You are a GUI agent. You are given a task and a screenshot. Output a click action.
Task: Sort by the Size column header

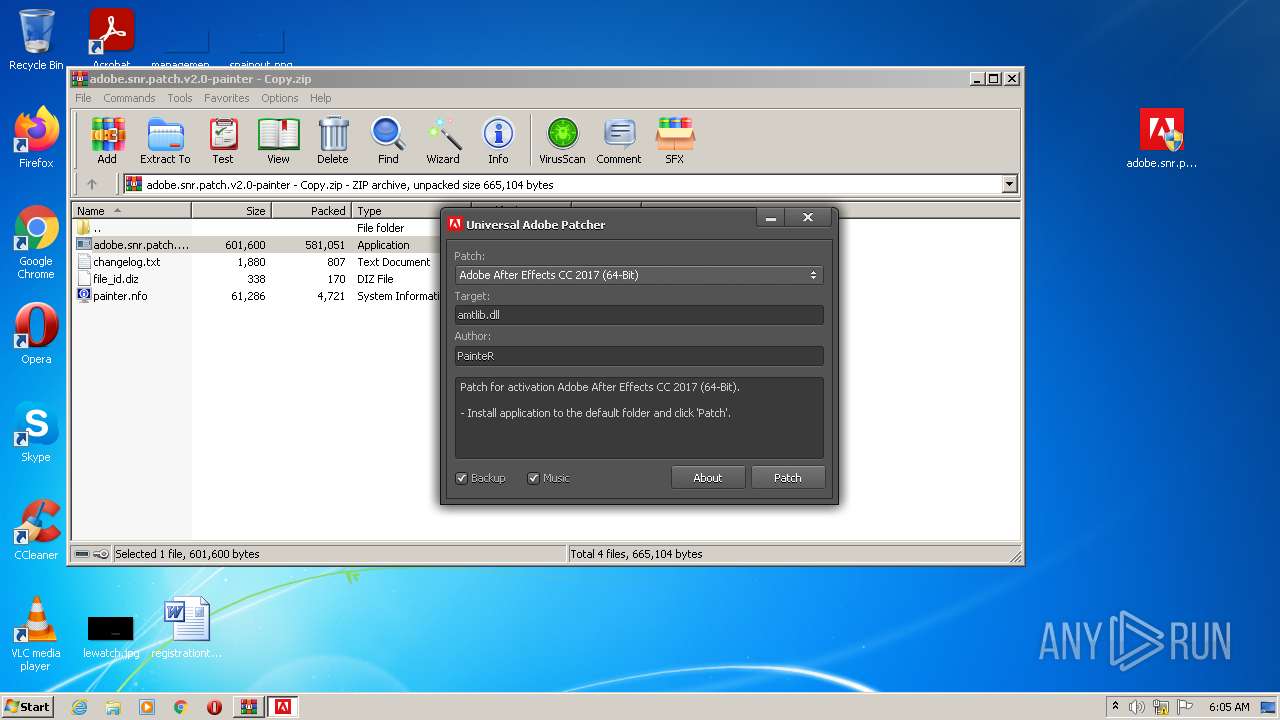click(x=231, y=211)
